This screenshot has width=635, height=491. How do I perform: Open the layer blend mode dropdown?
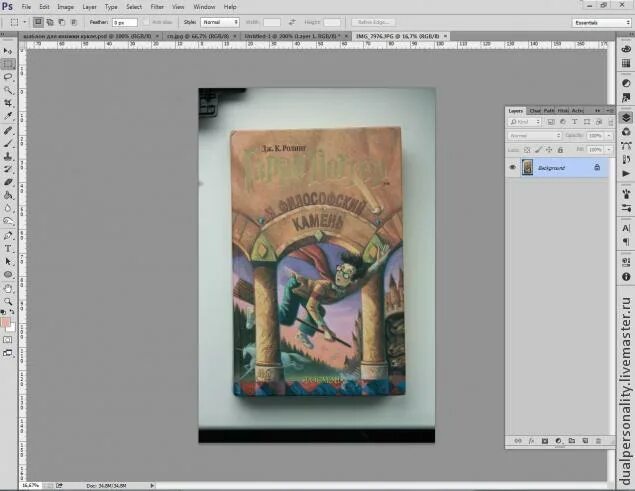point(535,136)
